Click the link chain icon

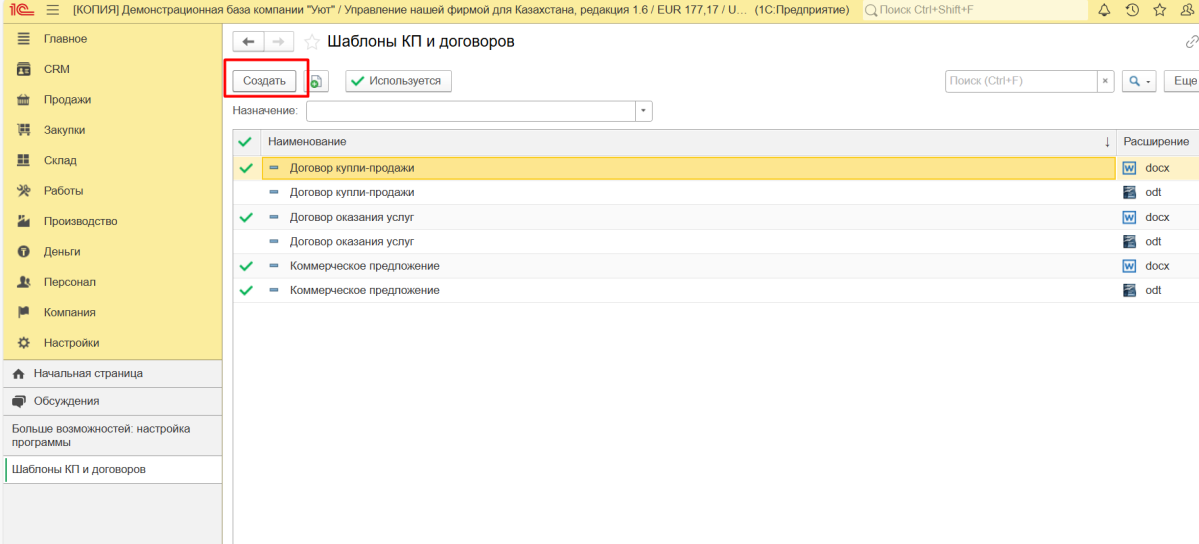pyautogui.click(x=1191, y=42)
